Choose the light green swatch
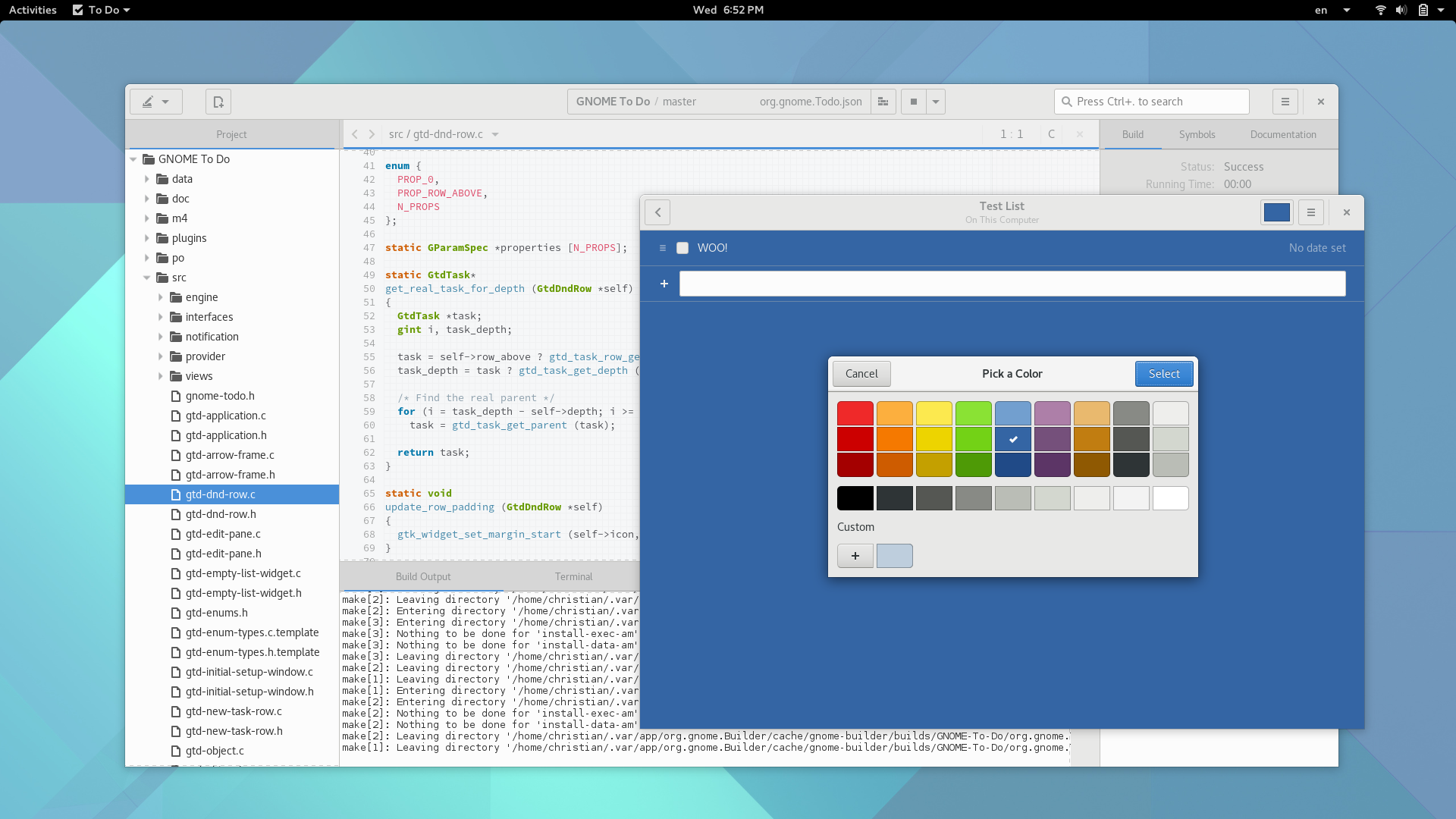Screen dimensions: 1456x819 (x=974, y=413)
